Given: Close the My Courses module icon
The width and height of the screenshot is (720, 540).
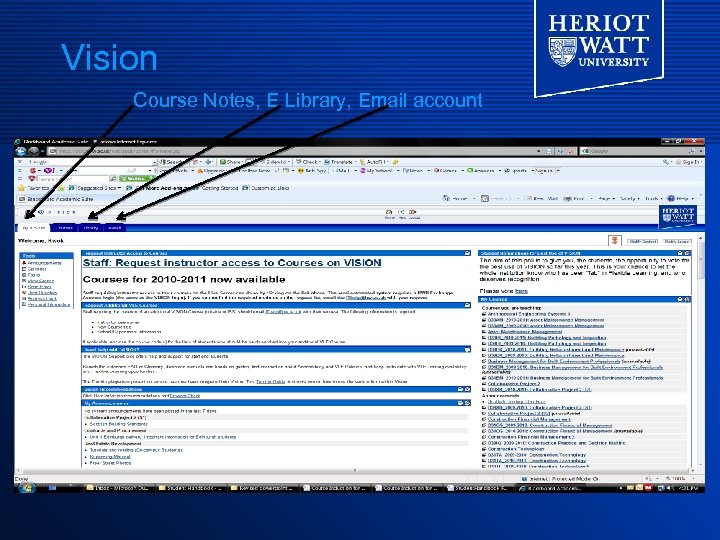Looking at the screenshot, I should click(x=687, y=299).
